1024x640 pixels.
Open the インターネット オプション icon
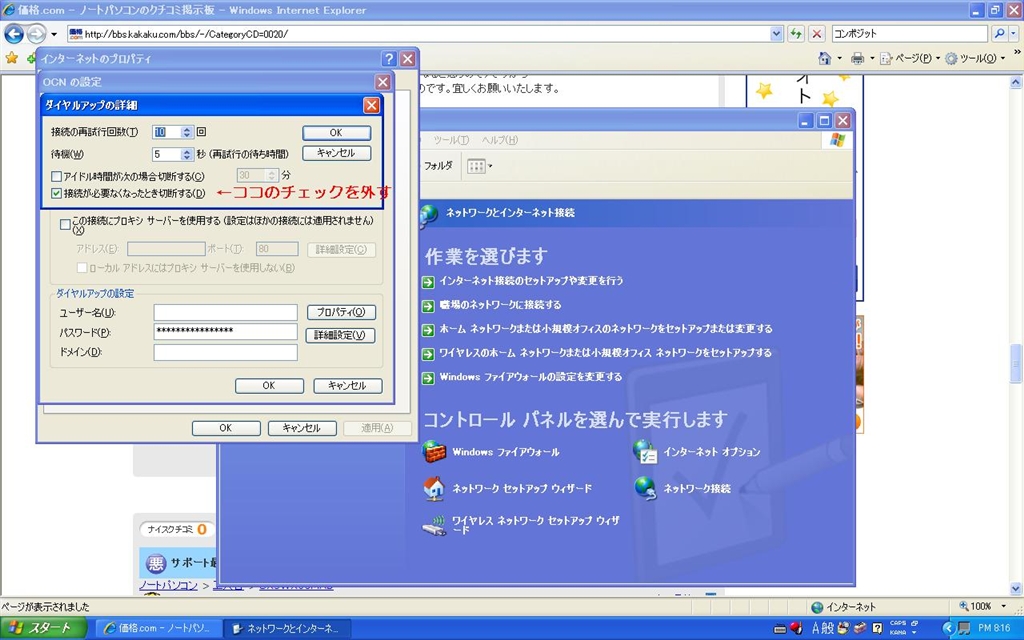pos(645,451)
